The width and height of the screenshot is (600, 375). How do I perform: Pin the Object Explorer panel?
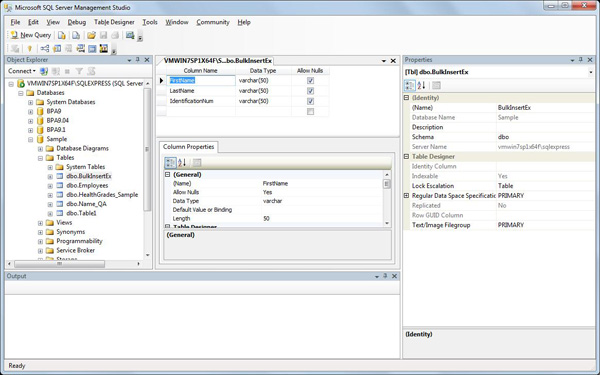point(138,60)
